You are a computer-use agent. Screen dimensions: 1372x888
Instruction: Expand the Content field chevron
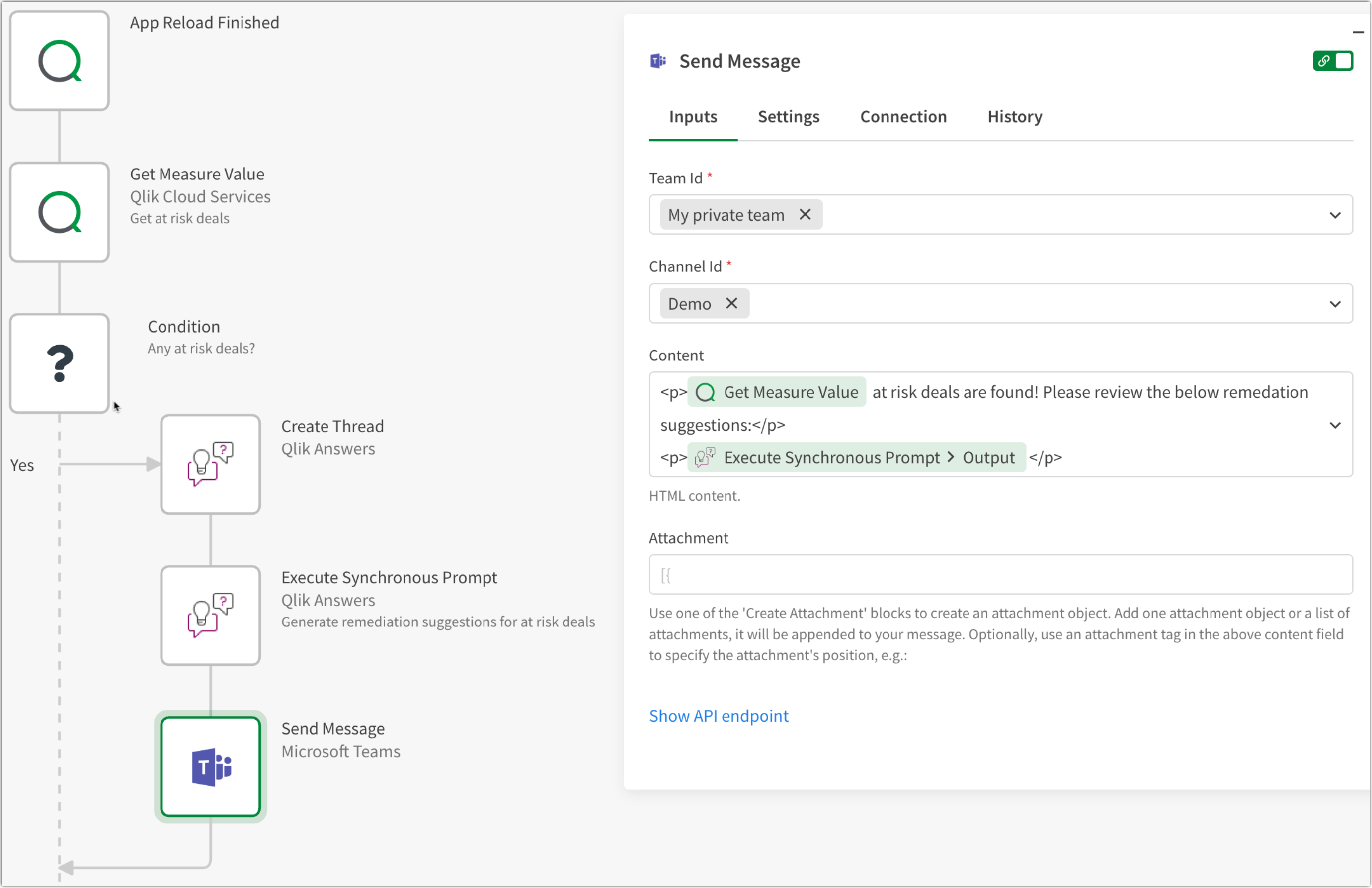(x=1336, y=425)
